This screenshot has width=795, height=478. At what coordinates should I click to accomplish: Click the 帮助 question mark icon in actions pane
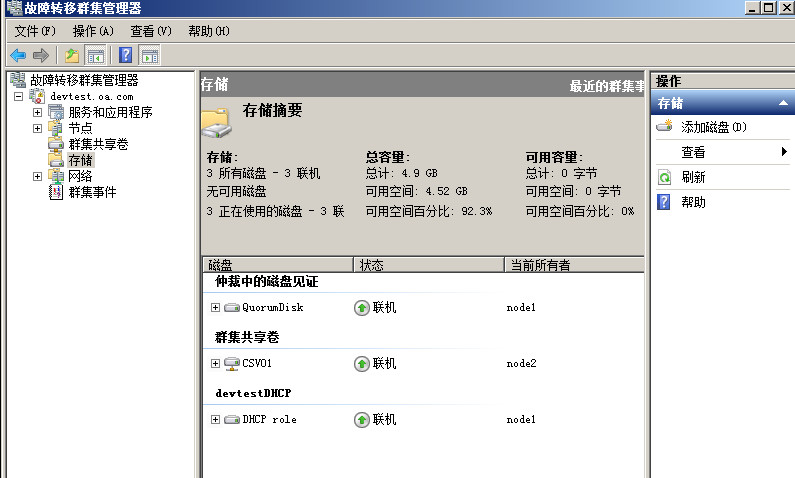(664, 202)
